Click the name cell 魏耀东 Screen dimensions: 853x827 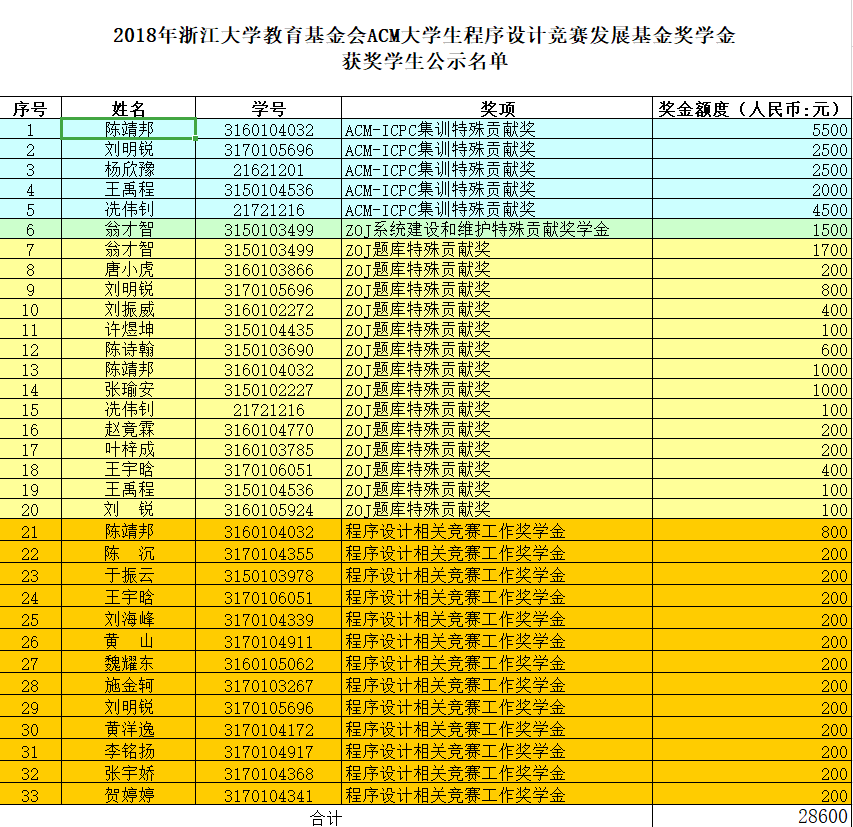tap(128, 664)
